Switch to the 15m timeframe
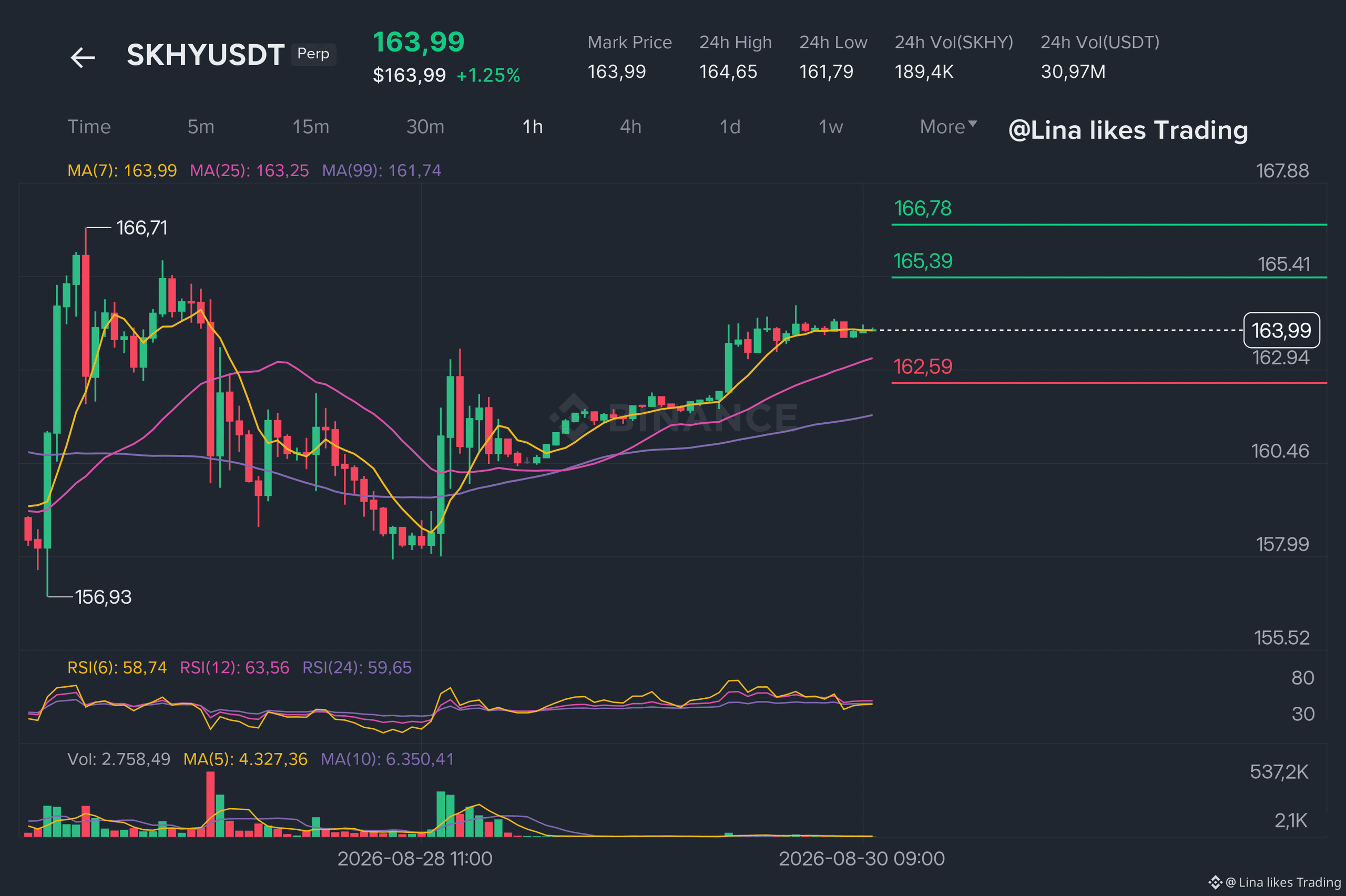The width and height of the screenshot is (1346, 896). (311, 127)
